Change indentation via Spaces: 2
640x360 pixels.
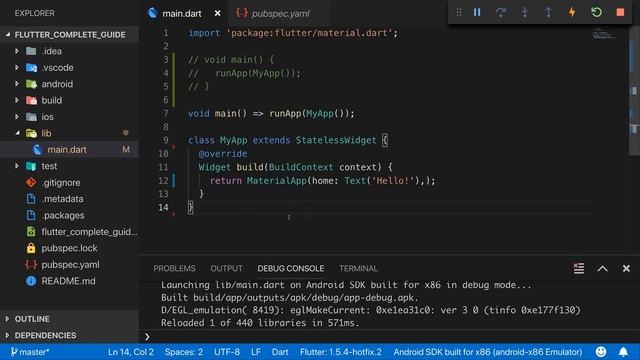(184, 352)
